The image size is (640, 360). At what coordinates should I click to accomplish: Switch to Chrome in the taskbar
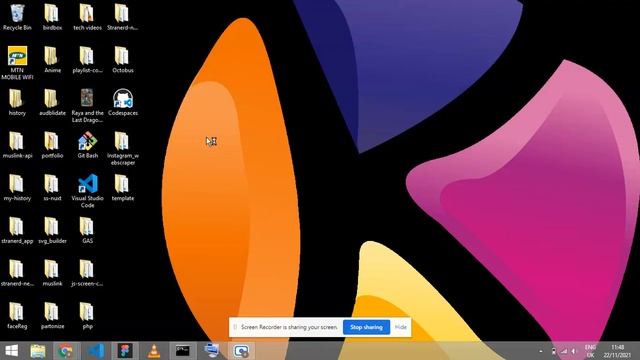tap(65, 351)
